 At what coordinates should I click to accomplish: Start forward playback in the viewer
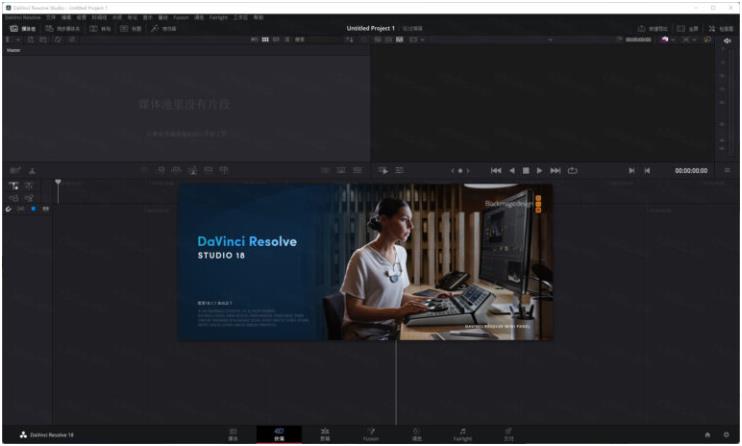pos(539,170)
